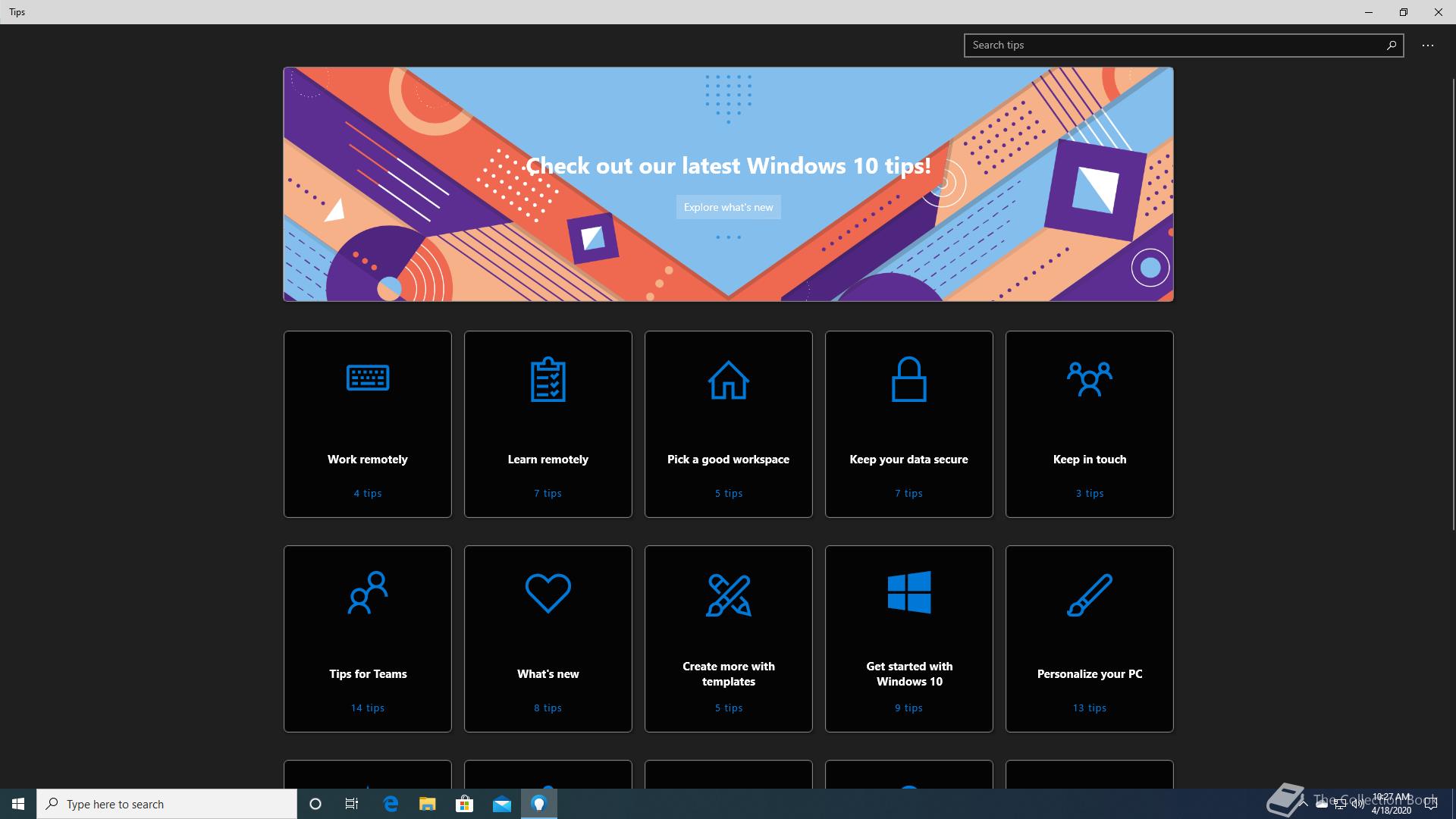
Task: Click '13 tips' under Personalize your PC
Action: tap(1090, 708)
